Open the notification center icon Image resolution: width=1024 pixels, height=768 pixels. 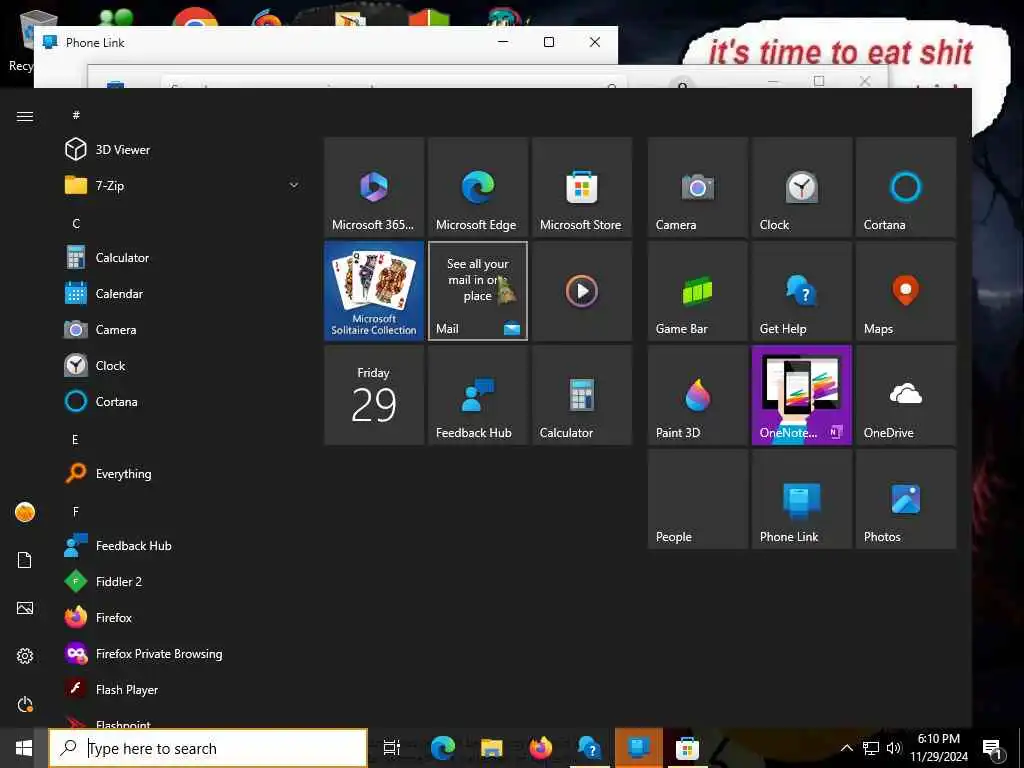[x=992, y=748]
